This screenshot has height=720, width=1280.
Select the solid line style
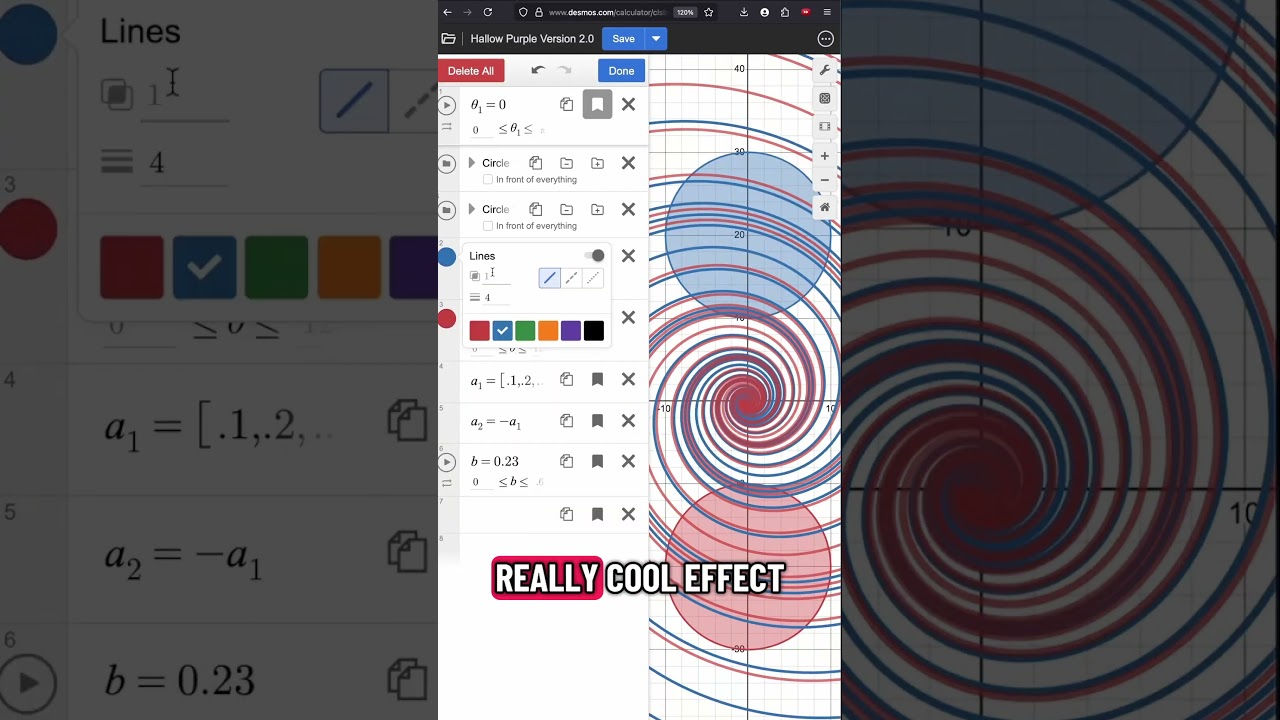549,278
